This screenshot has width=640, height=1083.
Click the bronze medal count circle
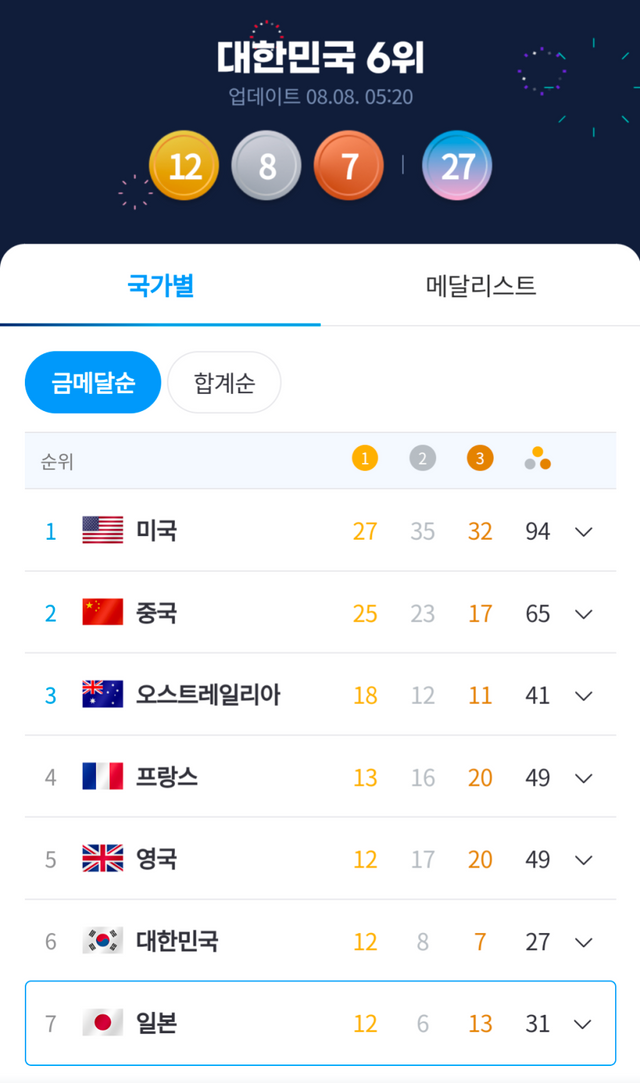point(348,166)
